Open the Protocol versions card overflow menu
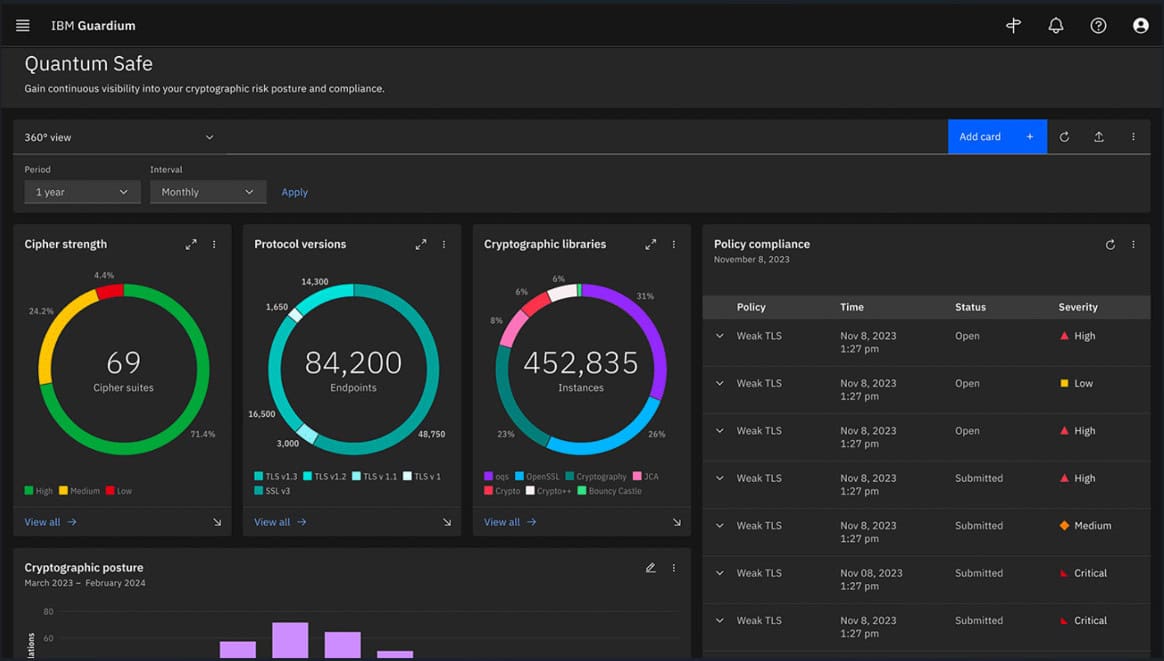Image resolution: width=1164 pixels, height=661 pixels. [x=444, y=243]
